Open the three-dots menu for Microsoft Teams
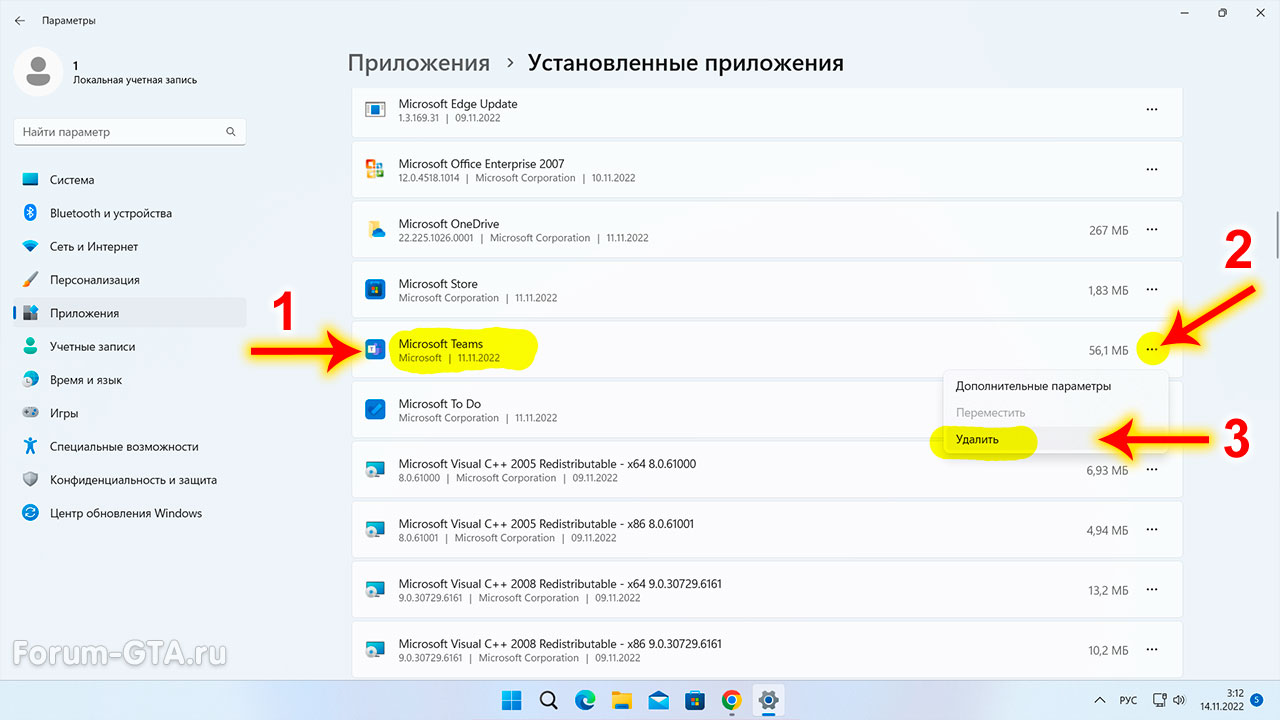The width and height of the screenshot is (1280, 720). [1152, 350]
